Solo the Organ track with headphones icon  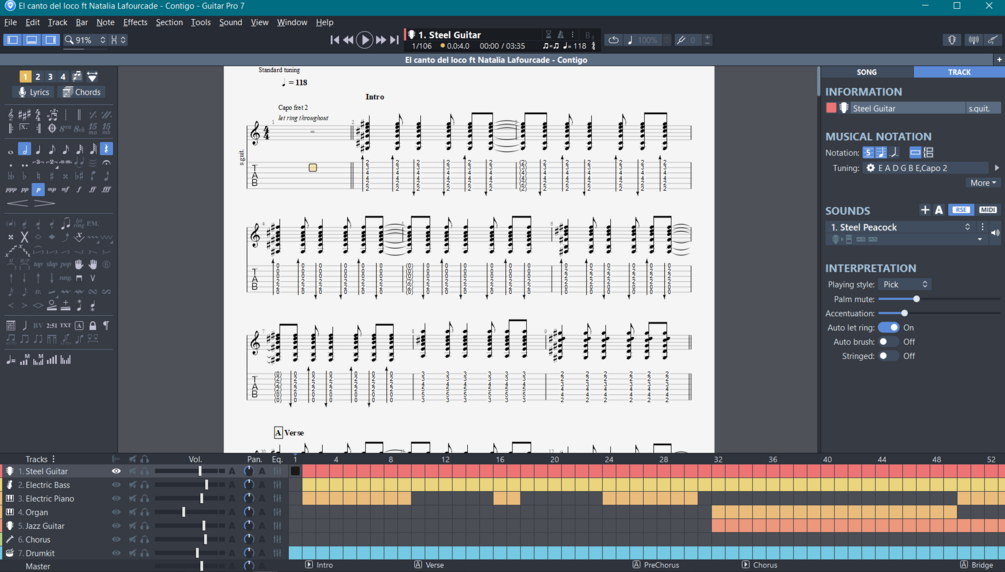(x=145, y=512)
